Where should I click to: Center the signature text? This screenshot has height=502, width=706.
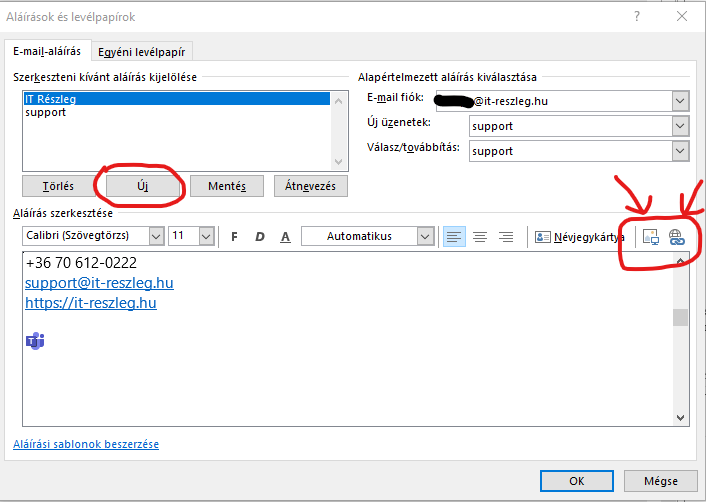tap(480, 237)
